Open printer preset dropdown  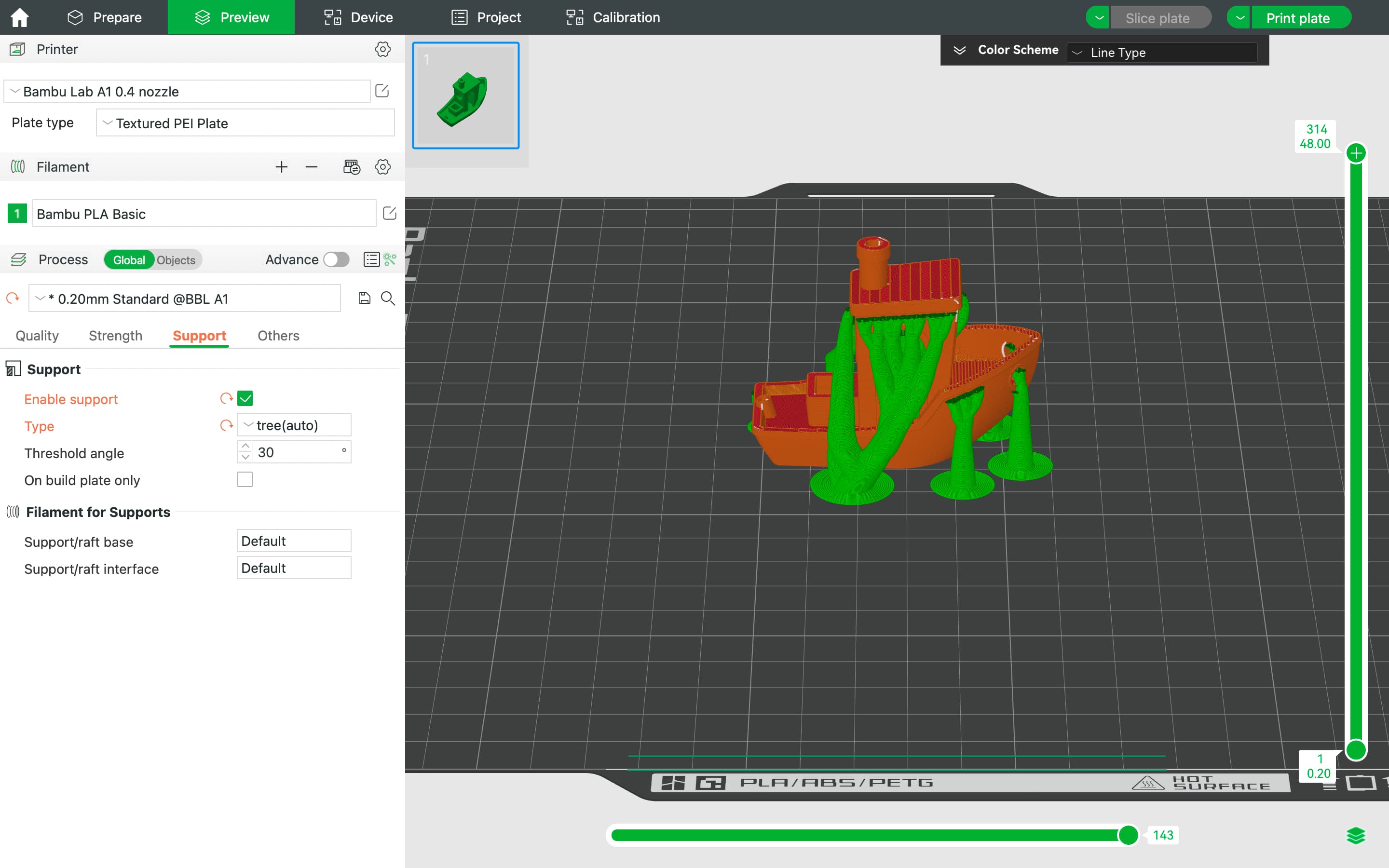pos(187,91)
